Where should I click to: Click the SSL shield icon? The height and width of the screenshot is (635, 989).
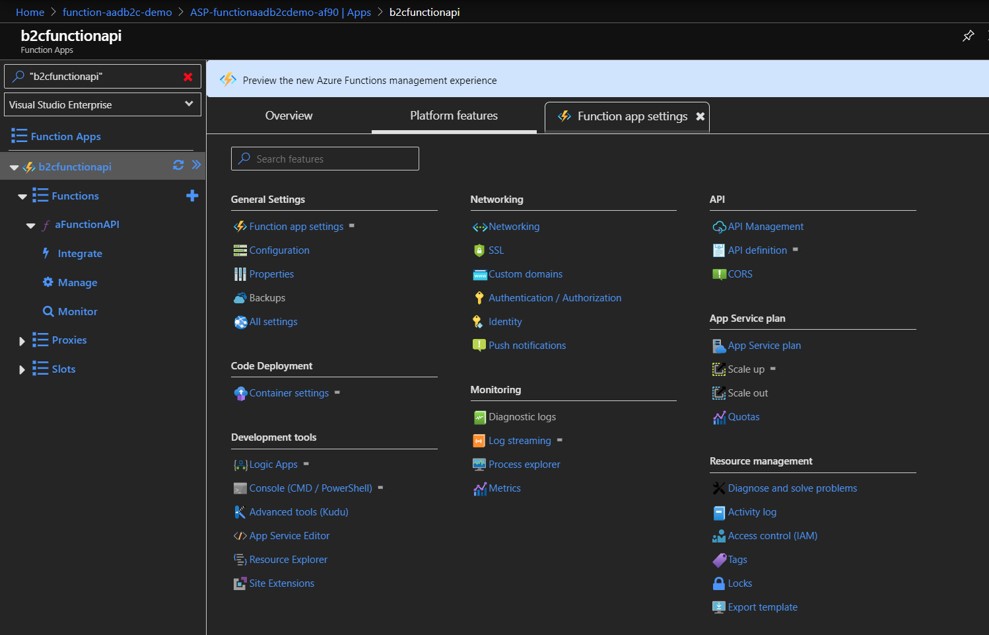[479, 250]
